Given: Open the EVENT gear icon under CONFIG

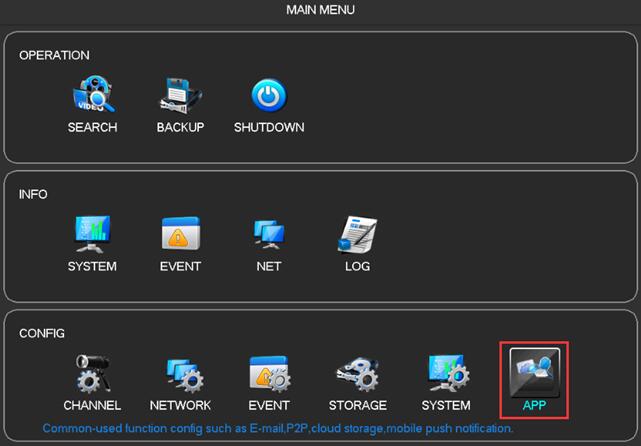Looking at the screenshot, I should pos(269,373).
